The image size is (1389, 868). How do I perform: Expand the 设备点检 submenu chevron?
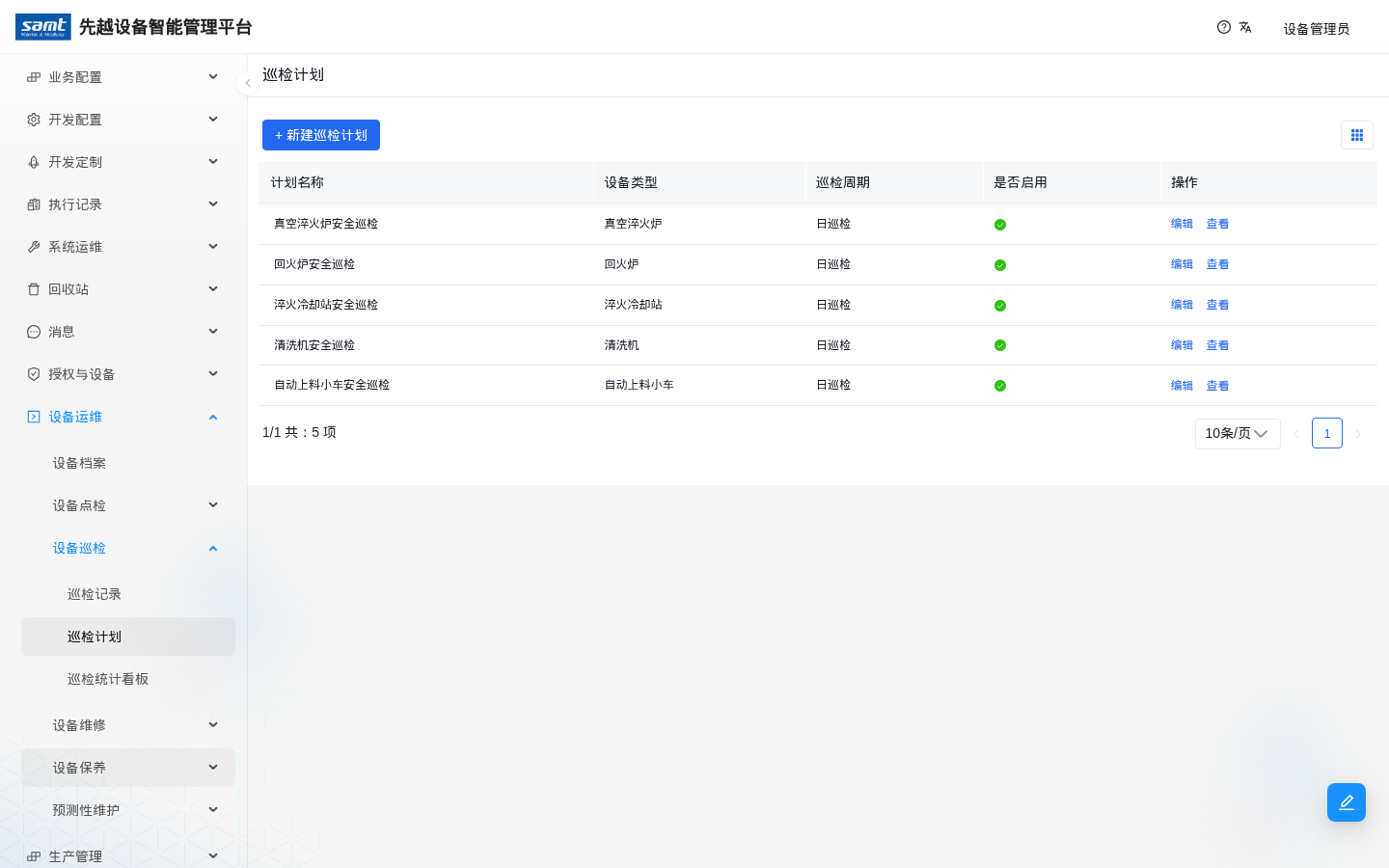point(213,505)
